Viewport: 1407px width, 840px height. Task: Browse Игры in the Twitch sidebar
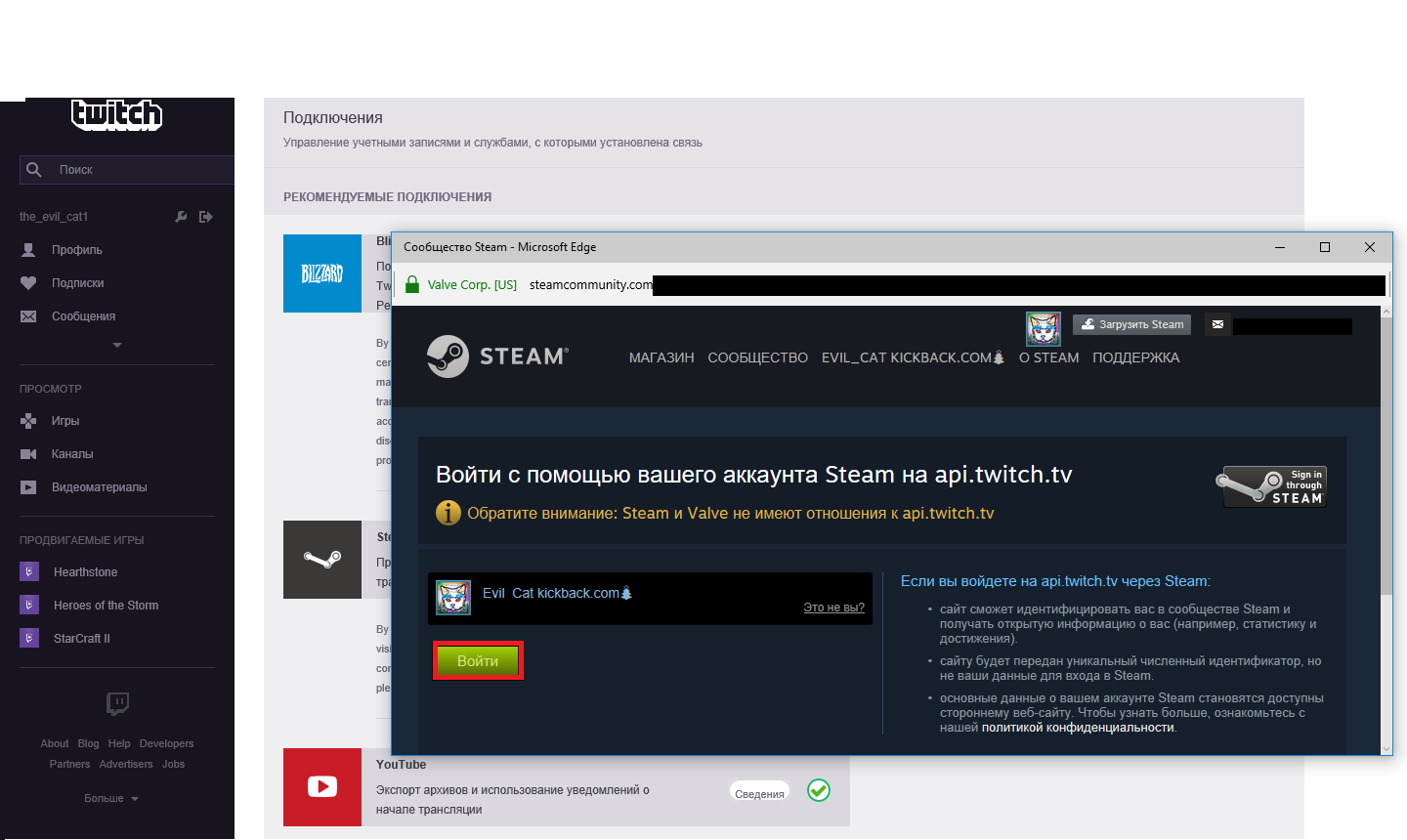click(x=65, y=421)
